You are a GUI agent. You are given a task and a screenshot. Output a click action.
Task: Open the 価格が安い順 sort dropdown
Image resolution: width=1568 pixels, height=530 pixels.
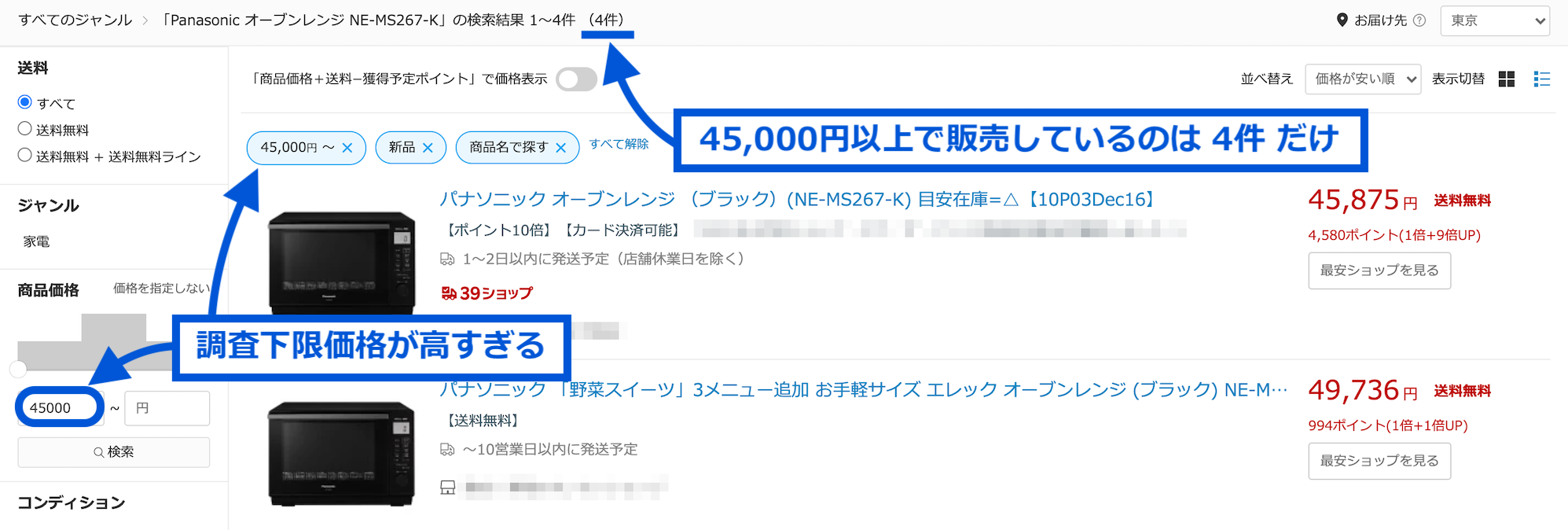click(1363, 79)
